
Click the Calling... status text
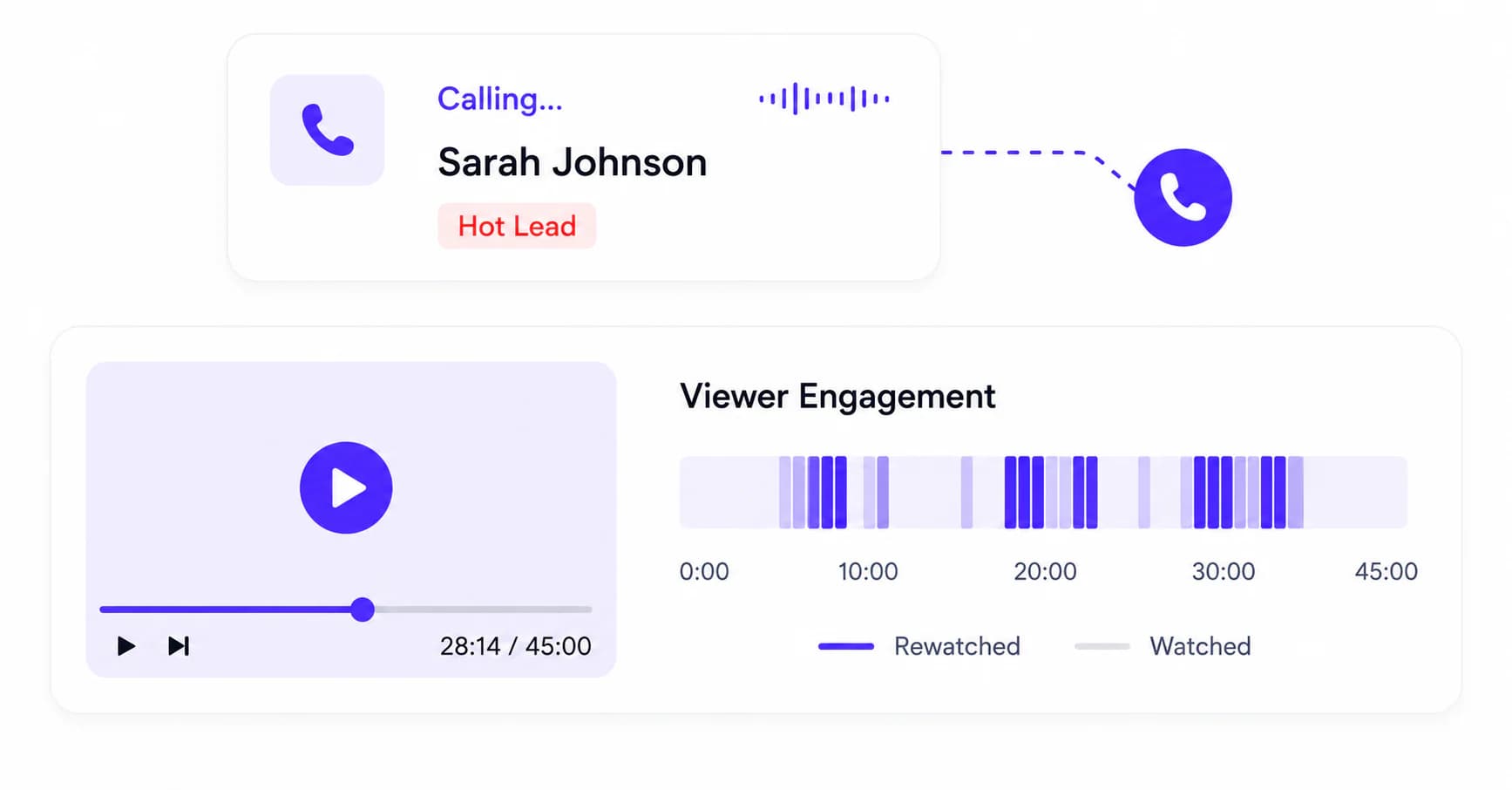coord(500,99)
